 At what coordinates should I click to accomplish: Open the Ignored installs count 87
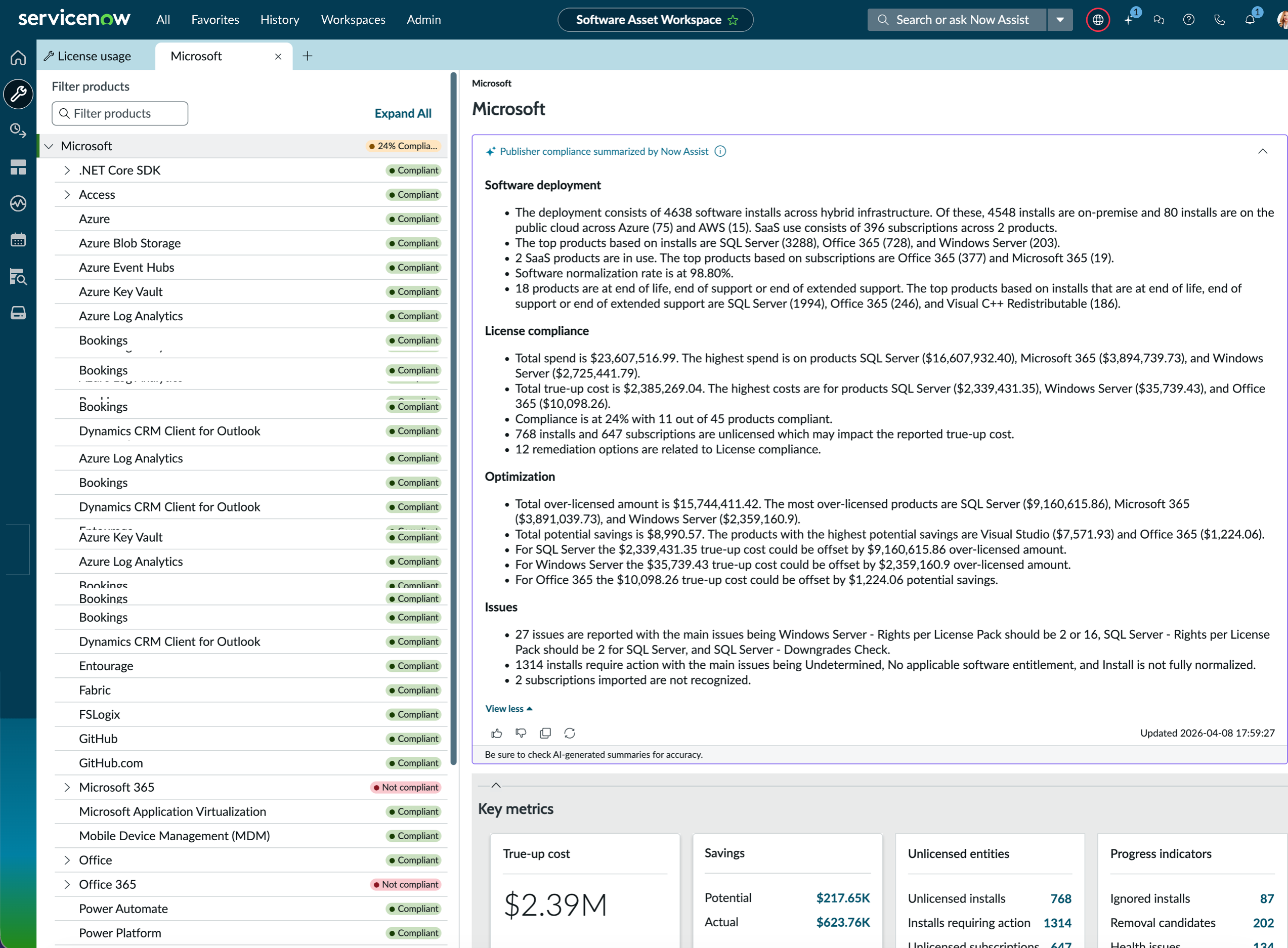tap(1267, 898)
